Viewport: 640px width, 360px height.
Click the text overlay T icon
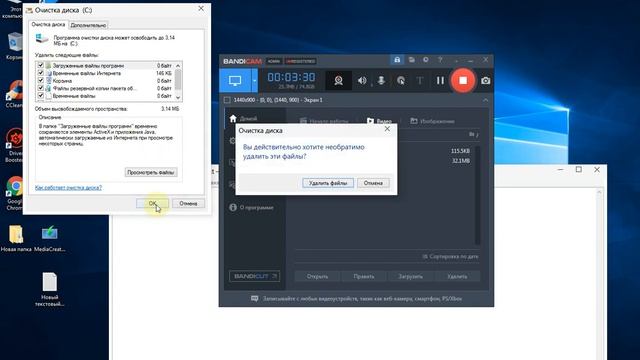pos(420,80)
